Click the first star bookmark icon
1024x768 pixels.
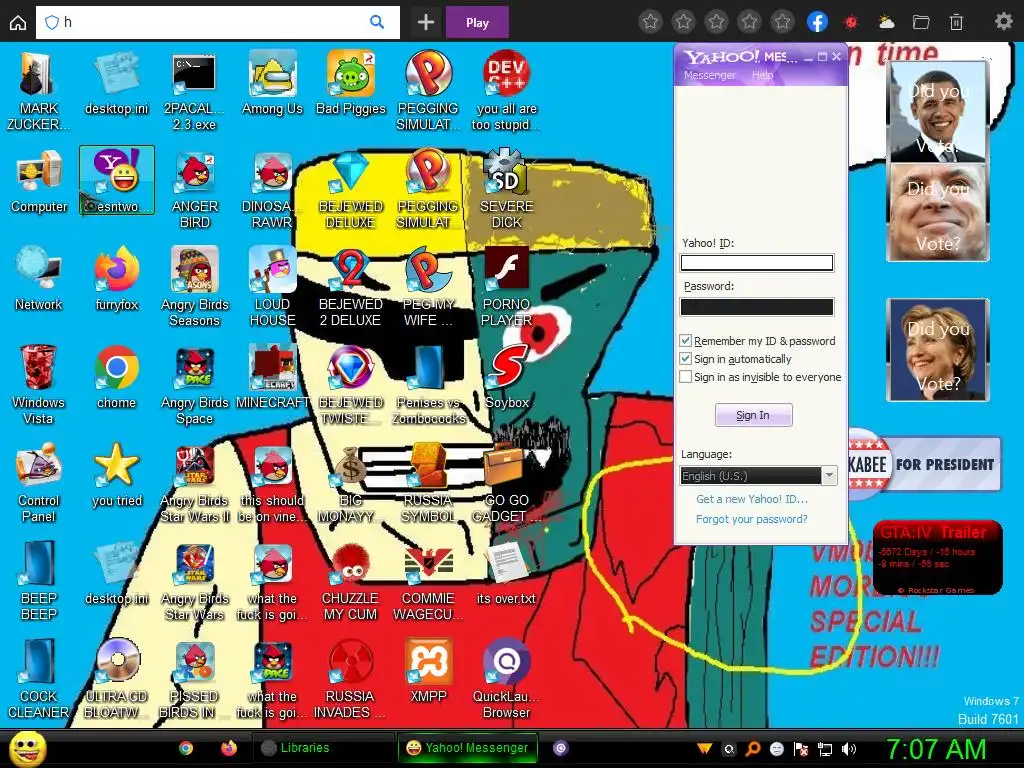[x=650, y=22]
